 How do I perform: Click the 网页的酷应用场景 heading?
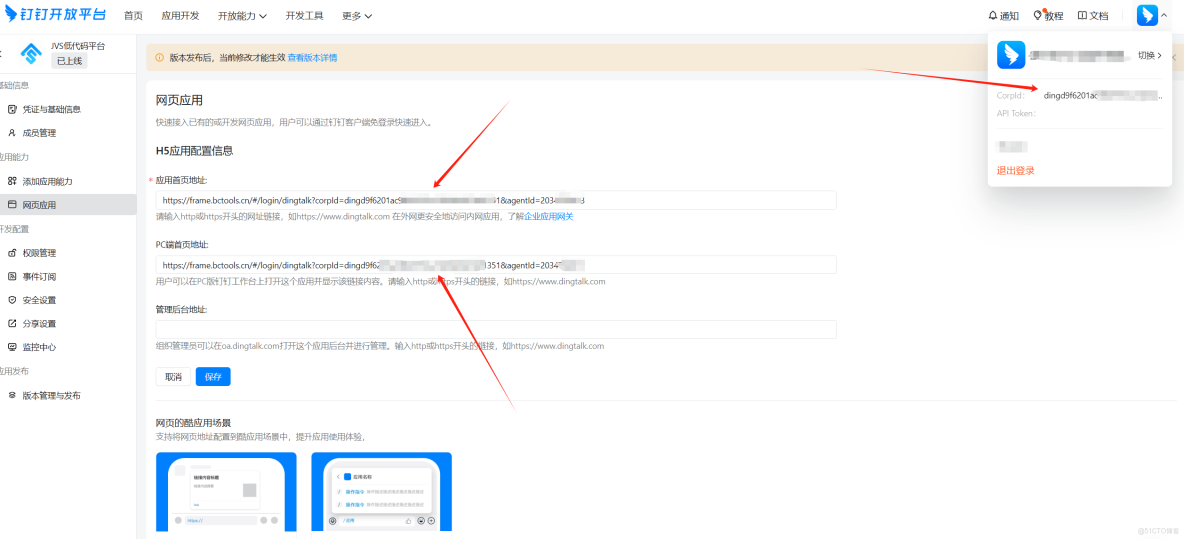coord(193,423)
